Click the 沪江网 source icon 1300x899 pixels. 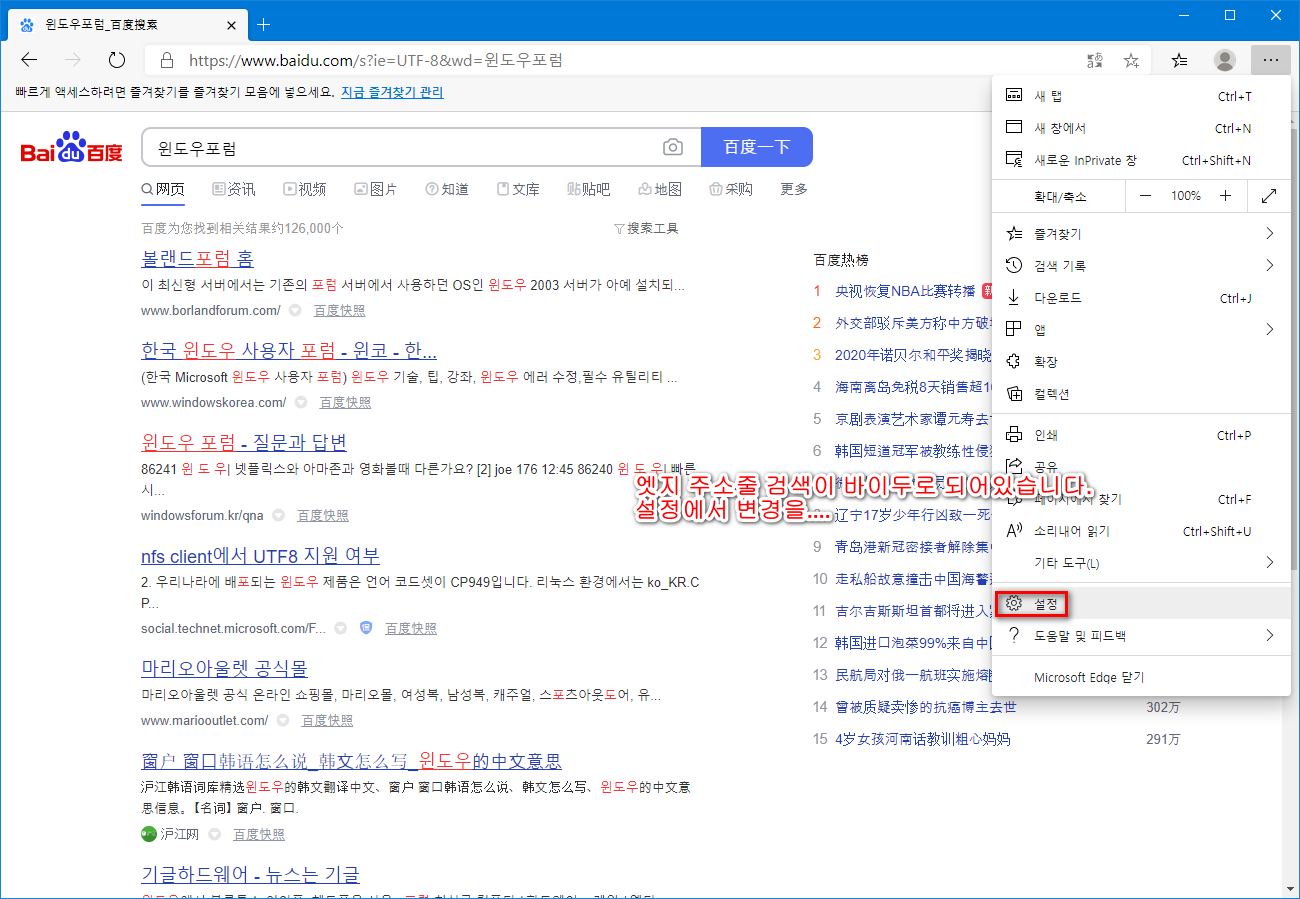[x=150, y=834]
